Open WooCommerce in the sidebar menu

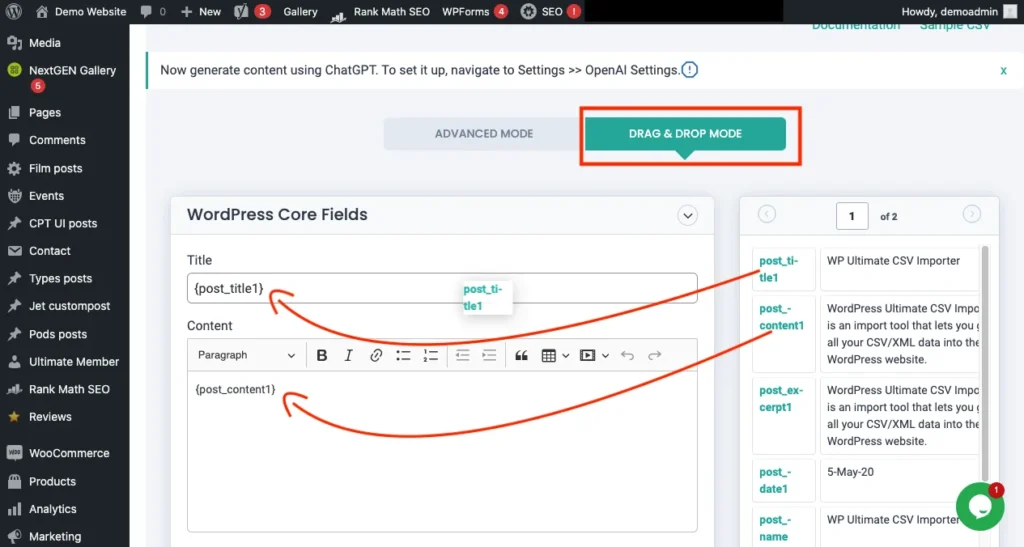tap(68, 453)
